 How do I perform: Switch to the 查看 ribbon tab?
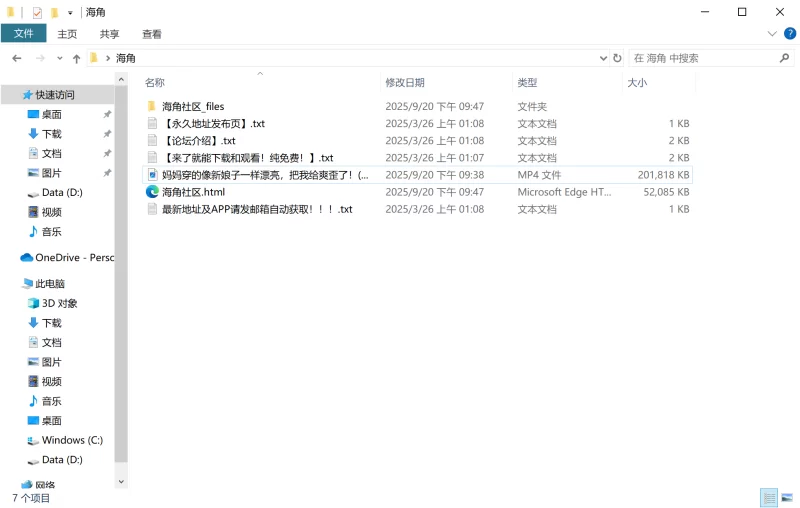[x=152, y=34]
